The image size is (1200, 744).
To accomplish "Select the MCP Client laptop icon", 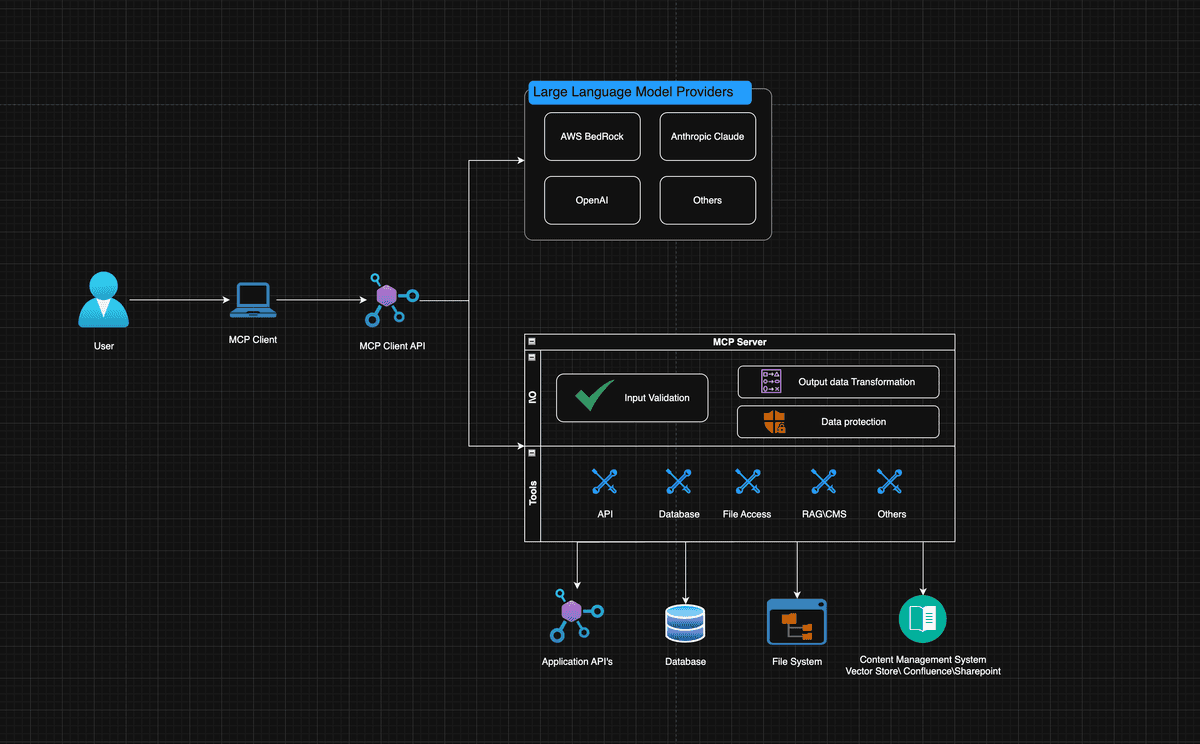I will coord(252,299).
